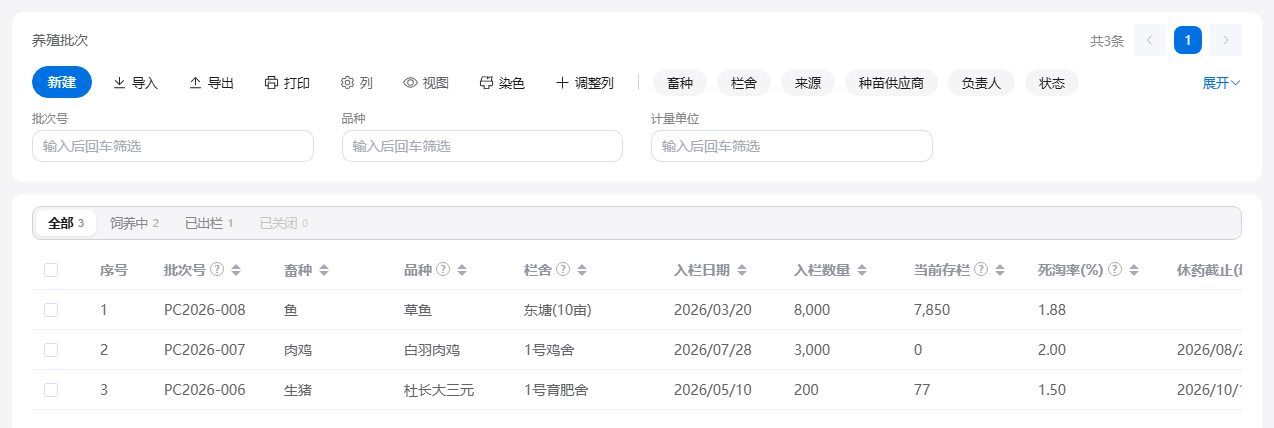Go to next page arrow

tap(1226, 40)
